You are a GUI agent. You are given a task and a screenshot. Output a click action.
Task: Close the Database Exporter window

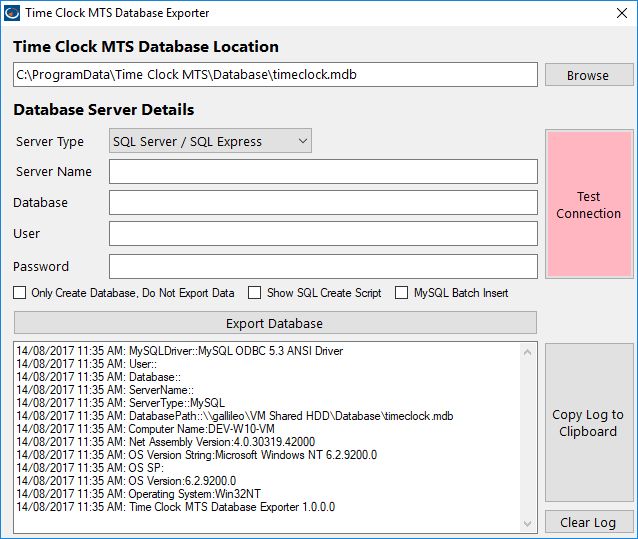(621, 13)
